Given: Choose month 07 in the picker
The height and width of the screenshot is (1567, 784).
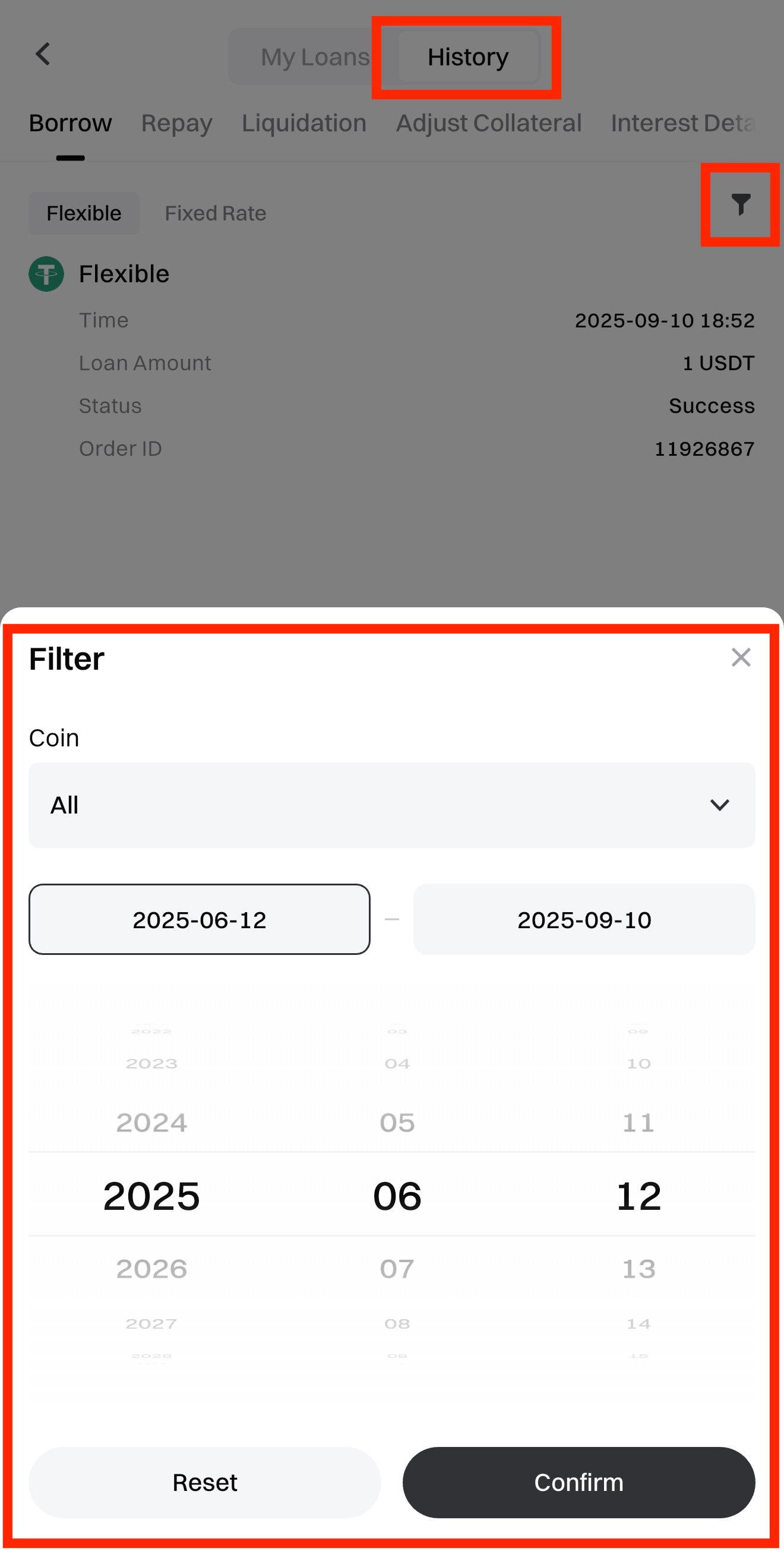Looking at the screenshot, I should (x=397, y=1268).
